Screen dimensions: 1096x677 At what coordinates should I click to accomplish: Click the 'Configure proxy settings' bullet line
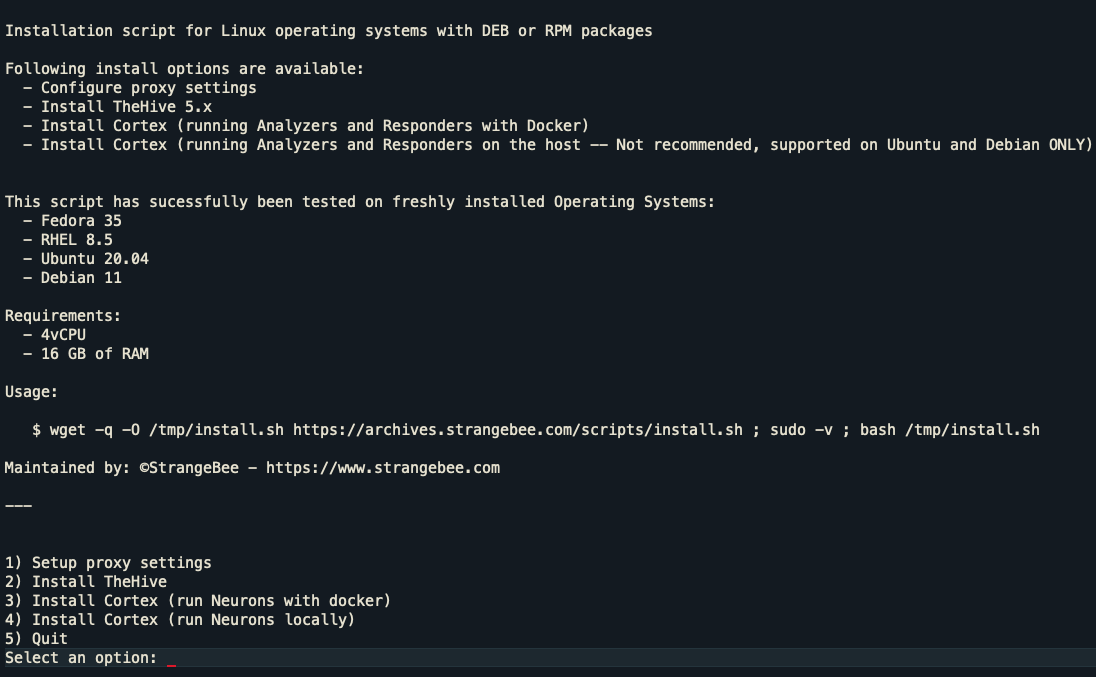coord(148,88)
